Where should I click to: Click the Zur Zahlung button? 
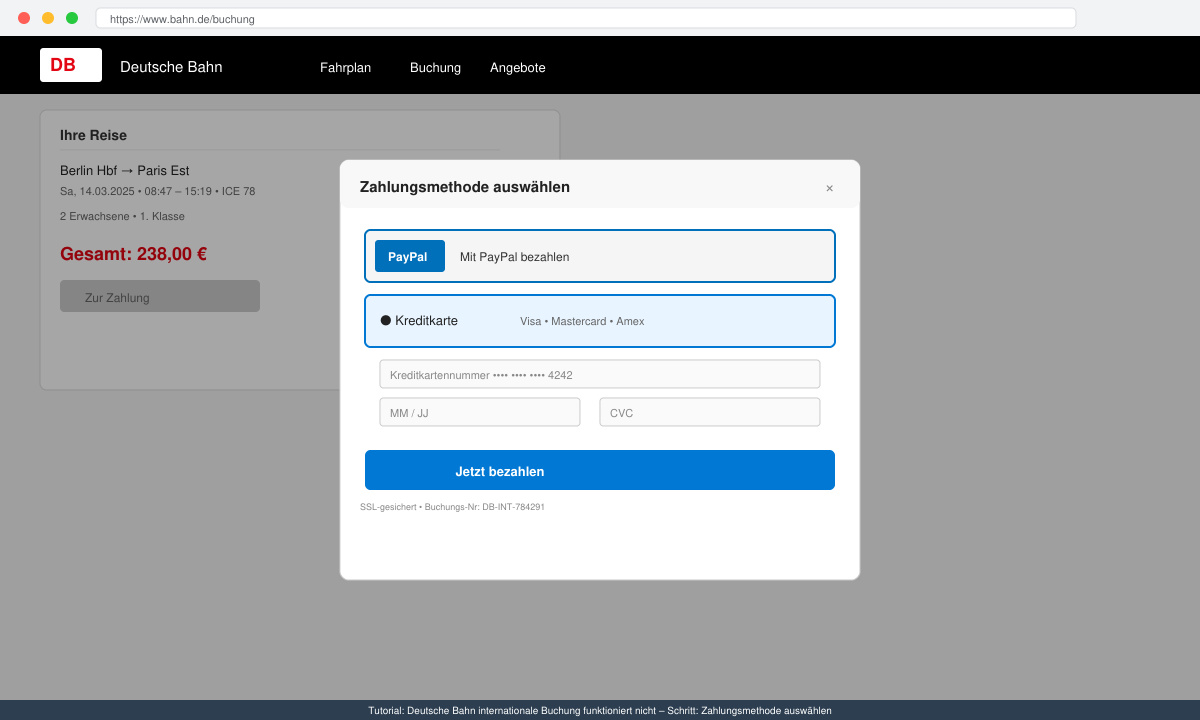[160, 296]
